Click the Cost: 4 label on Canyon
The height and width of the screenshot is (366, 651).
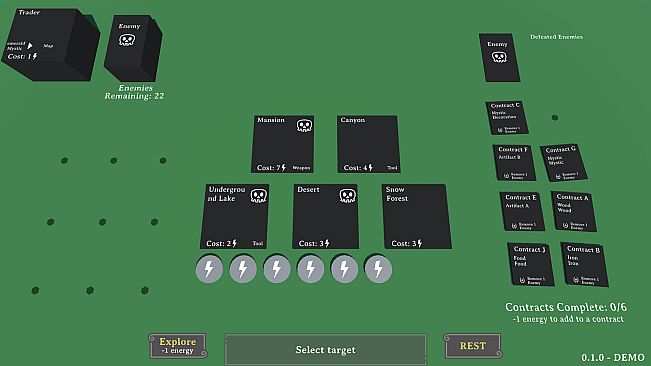[358, 168]
